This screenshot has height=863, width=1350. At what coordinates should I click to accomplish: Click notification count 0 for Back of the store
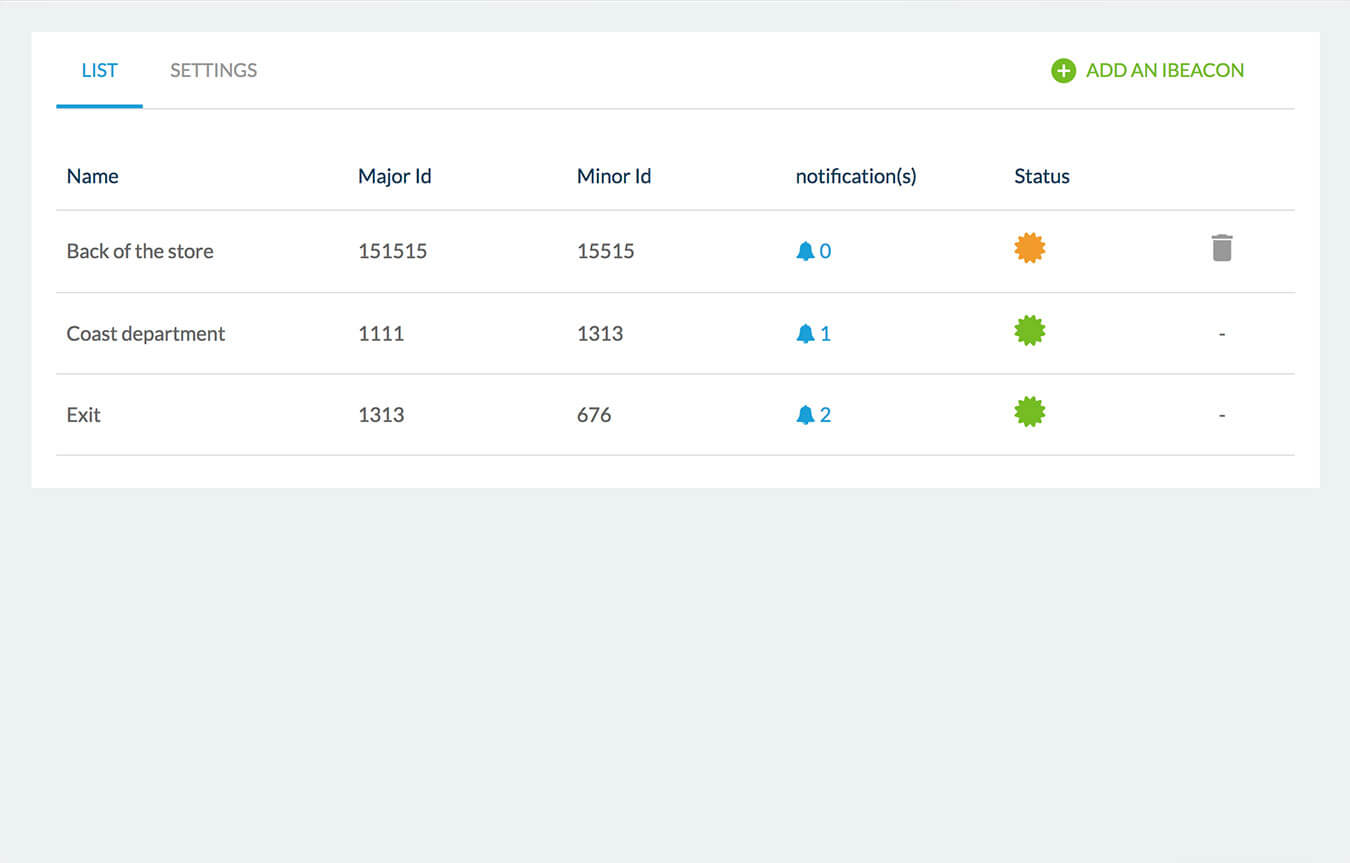point(825,251)
